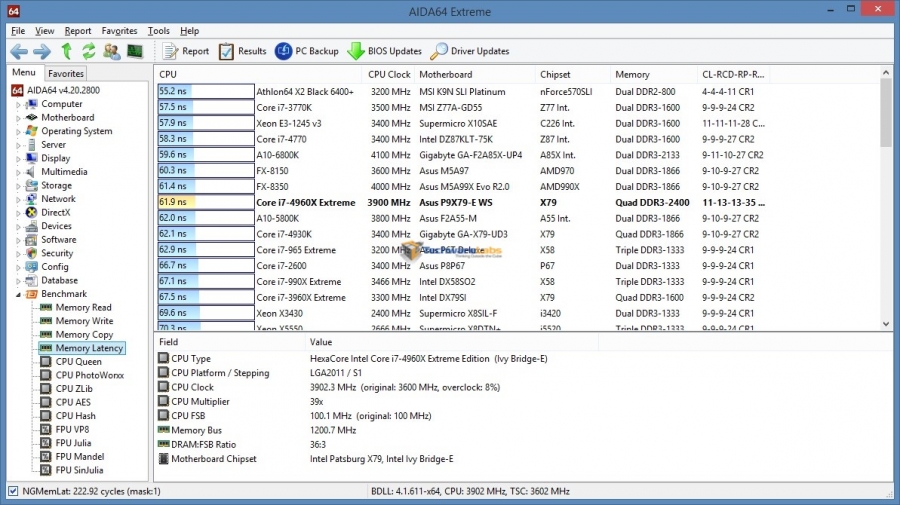Expand the Devices tree node
Screen dimensions: 900x505
[x=18, y=227]
